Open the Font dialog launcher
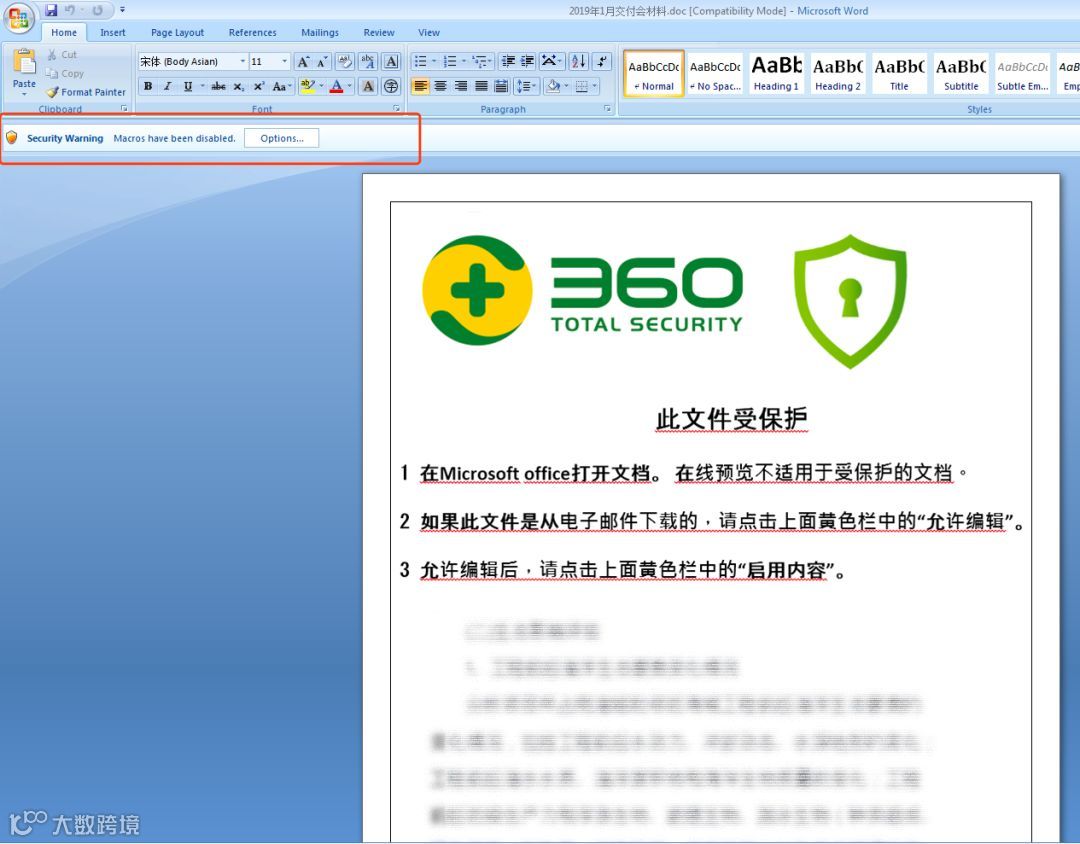This screenshot has height=844, width=1080. 397,109
